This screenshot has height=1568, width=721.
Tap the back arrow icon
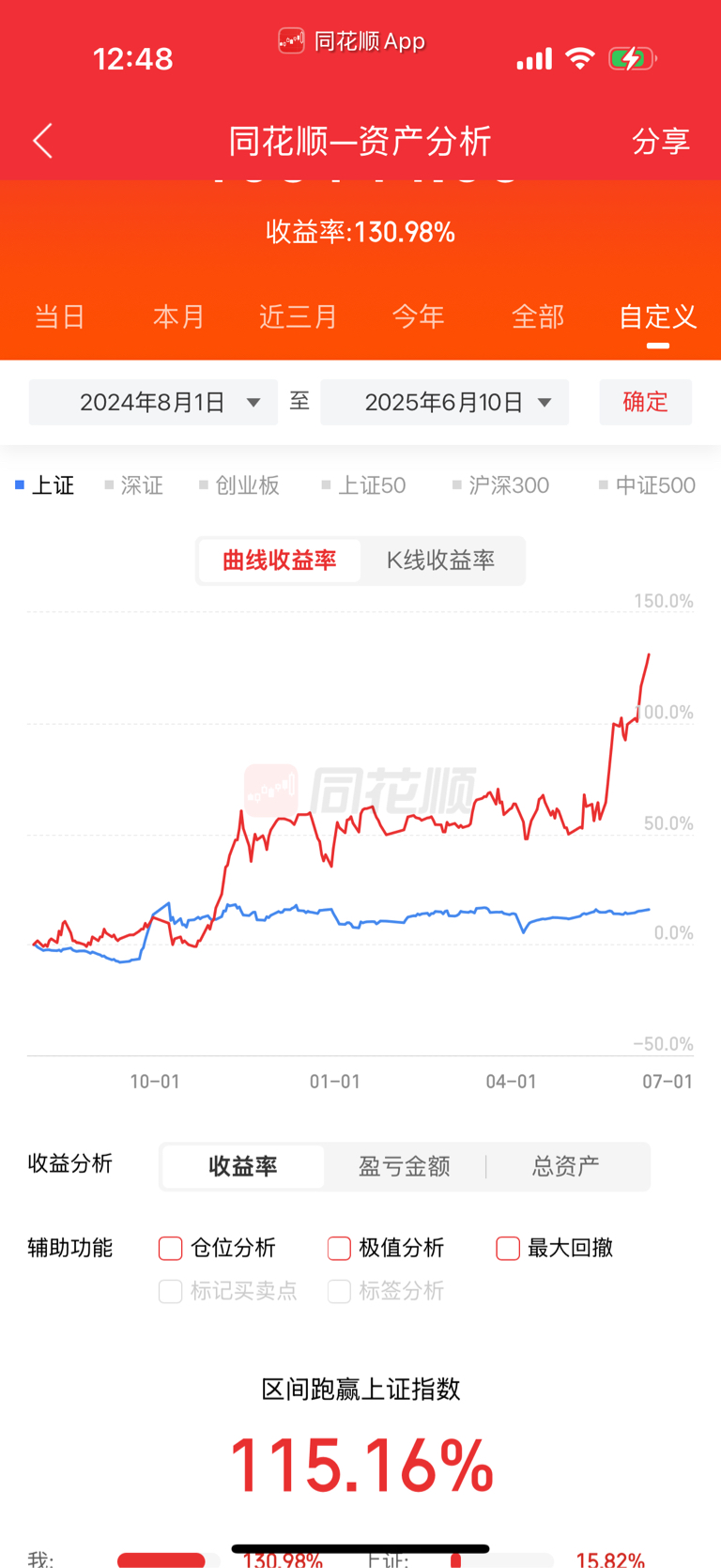(43, 142)
